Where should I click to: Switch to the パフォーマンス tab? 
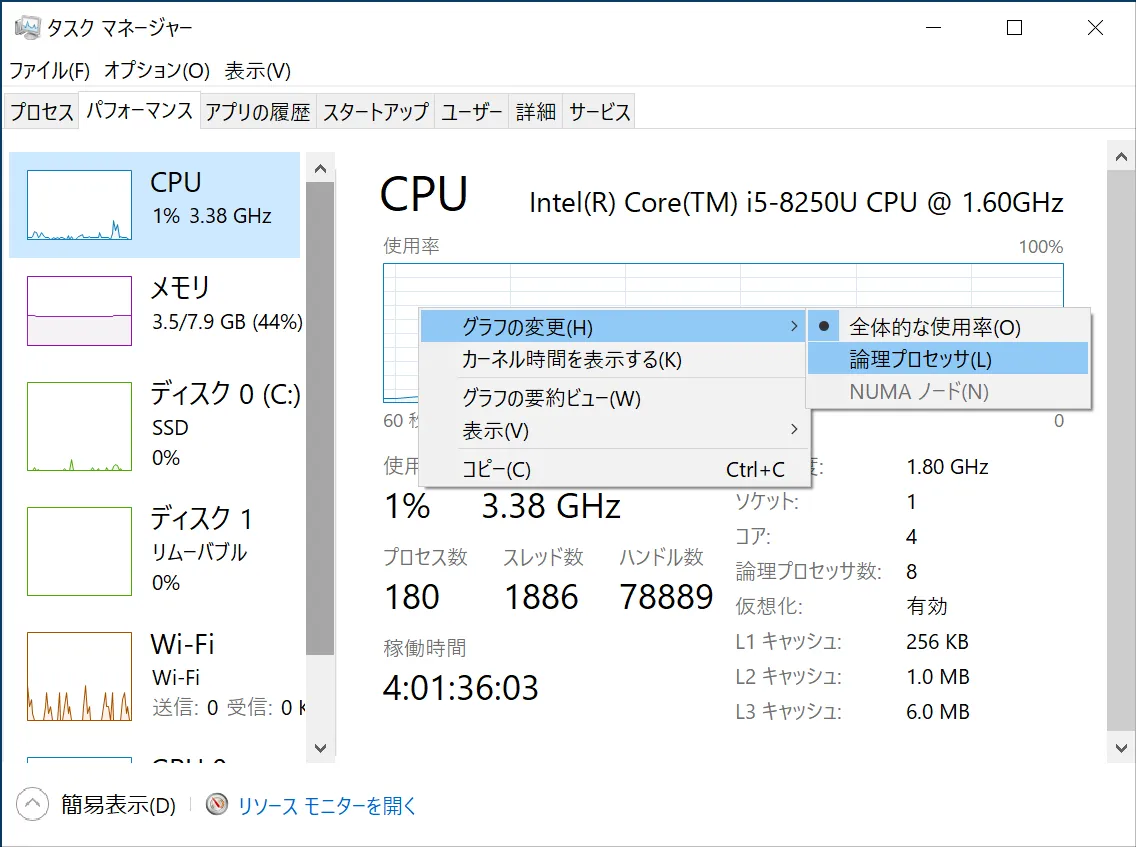pyautogui.click(x=139, y=110)
